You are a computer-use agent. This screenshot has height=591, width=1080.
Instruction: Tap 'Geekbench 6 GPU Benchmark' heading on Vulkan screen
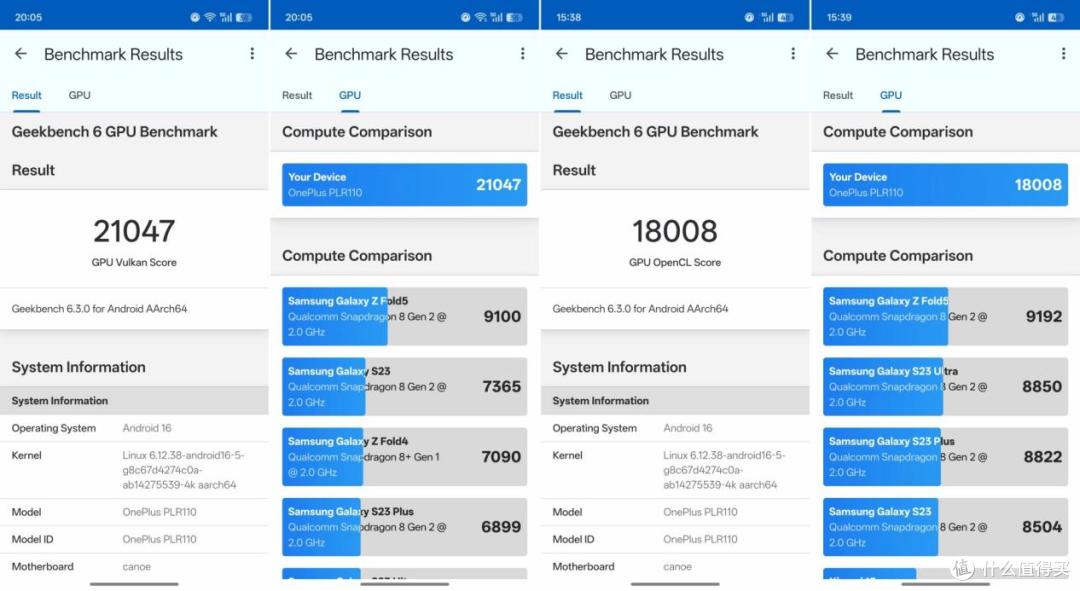pos(114,132)
